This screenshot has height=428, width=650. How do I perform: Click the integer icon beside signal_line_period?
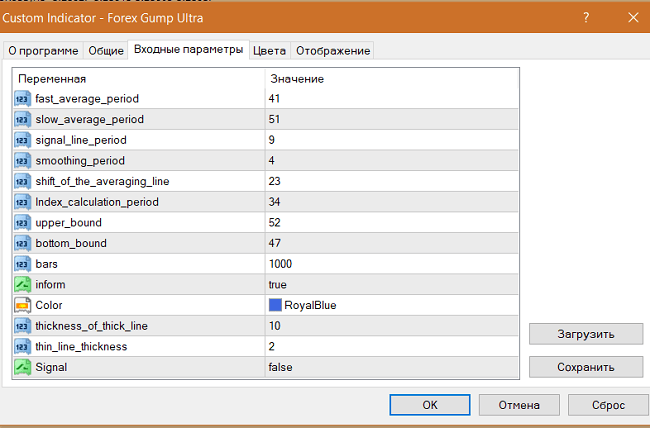point(22,141)
